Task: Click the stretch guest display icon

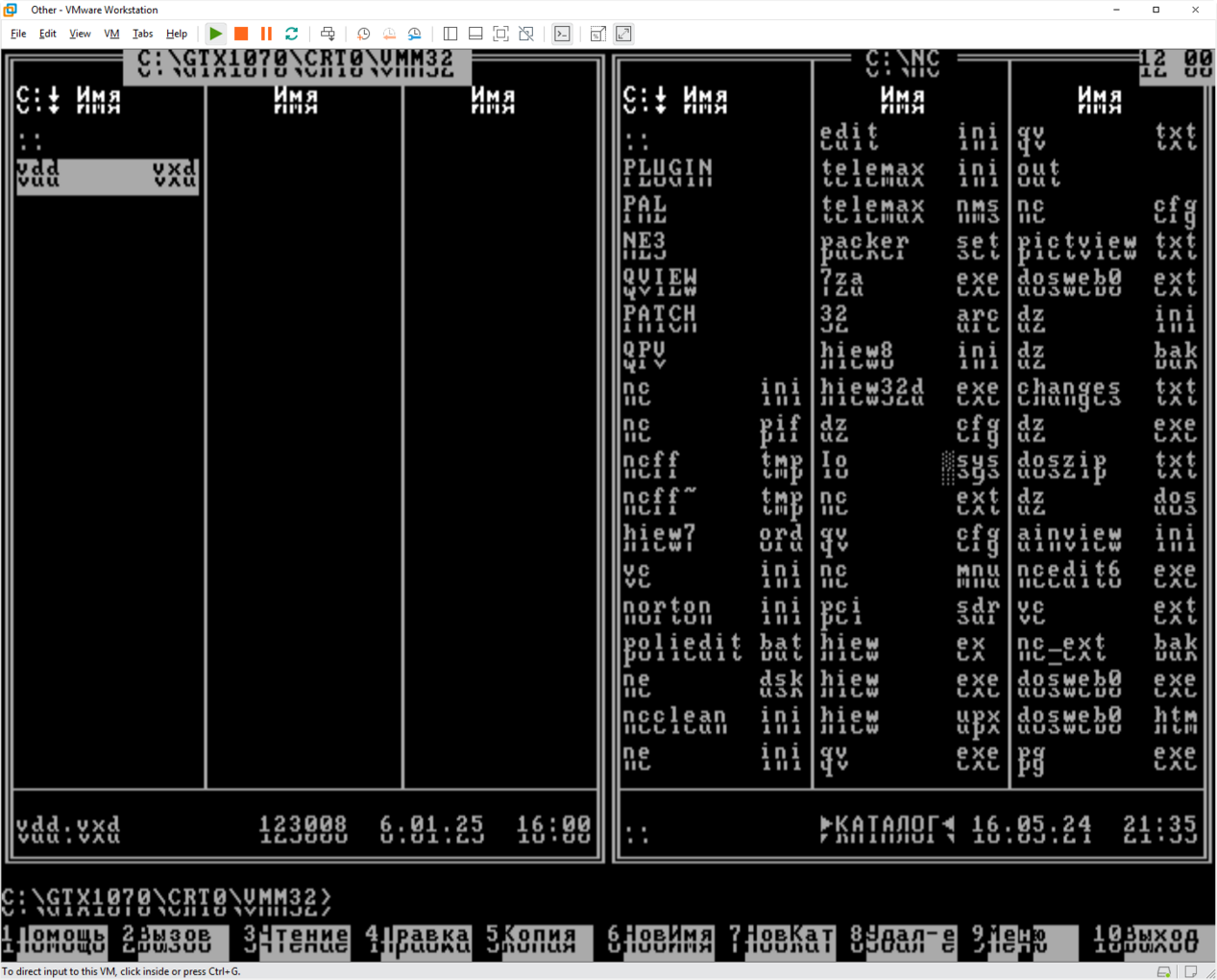Action: pyautogui.click(x=597, y=34)
